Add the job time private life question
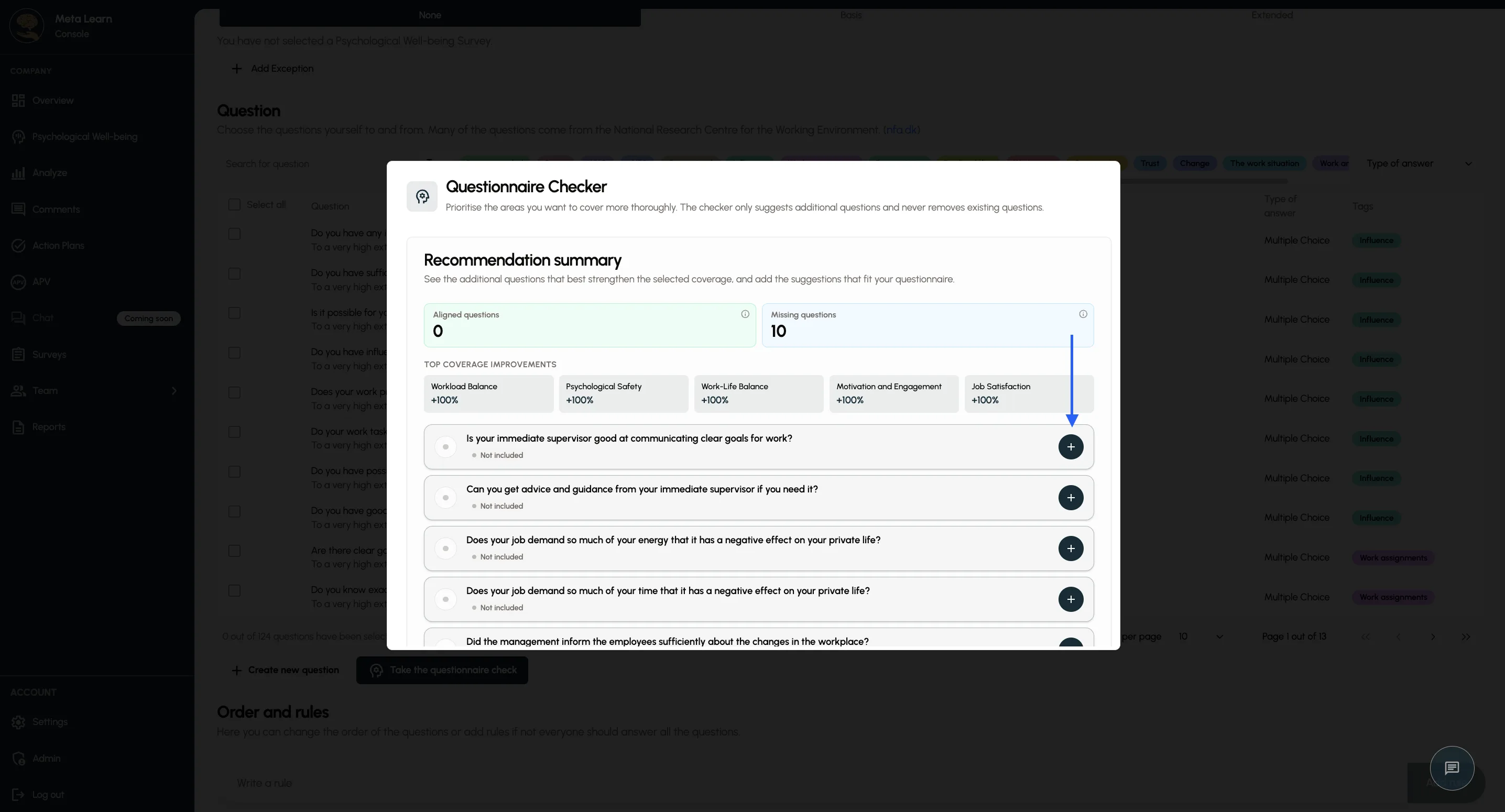Screen dimensions: 1505x812 (x=1071, y=599)
